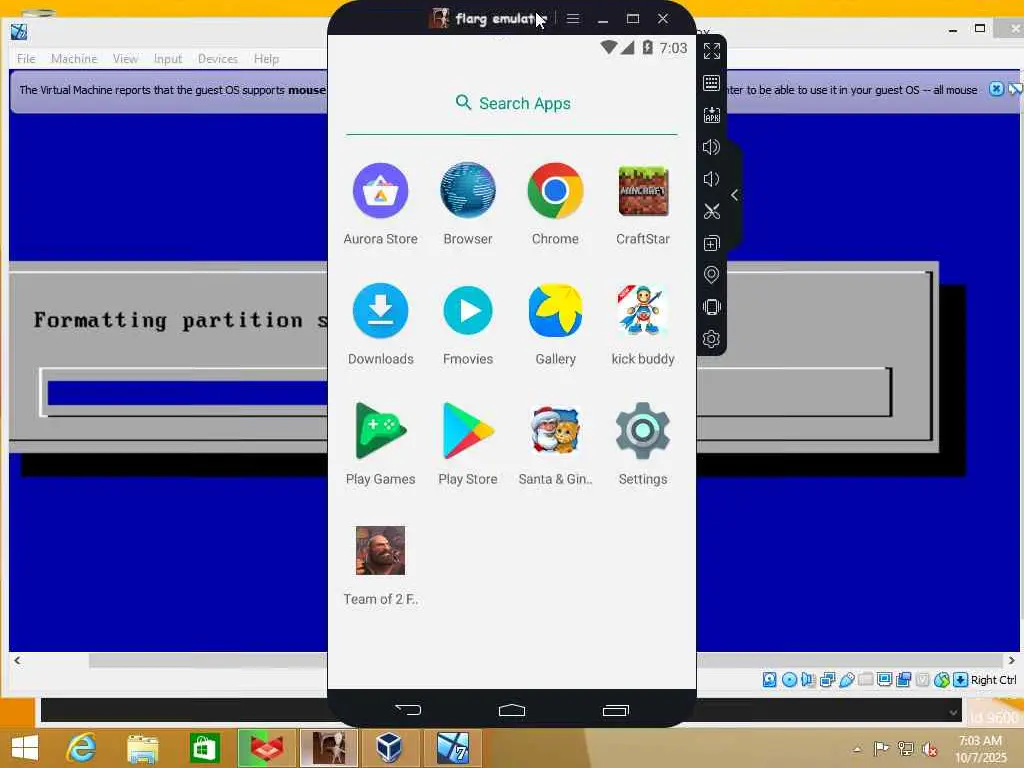Open the Input menu in VirtualBox

pos(168,59)
